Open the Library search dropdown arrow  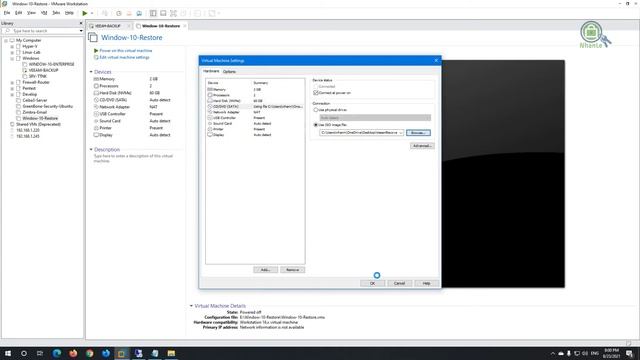click(81, 31)
